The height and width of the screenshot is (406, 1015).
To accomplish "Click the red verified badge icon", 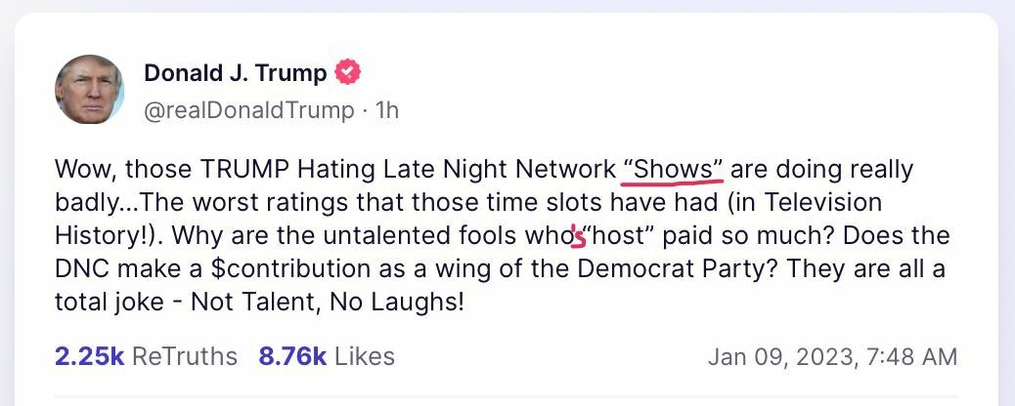I will point(347,73).
